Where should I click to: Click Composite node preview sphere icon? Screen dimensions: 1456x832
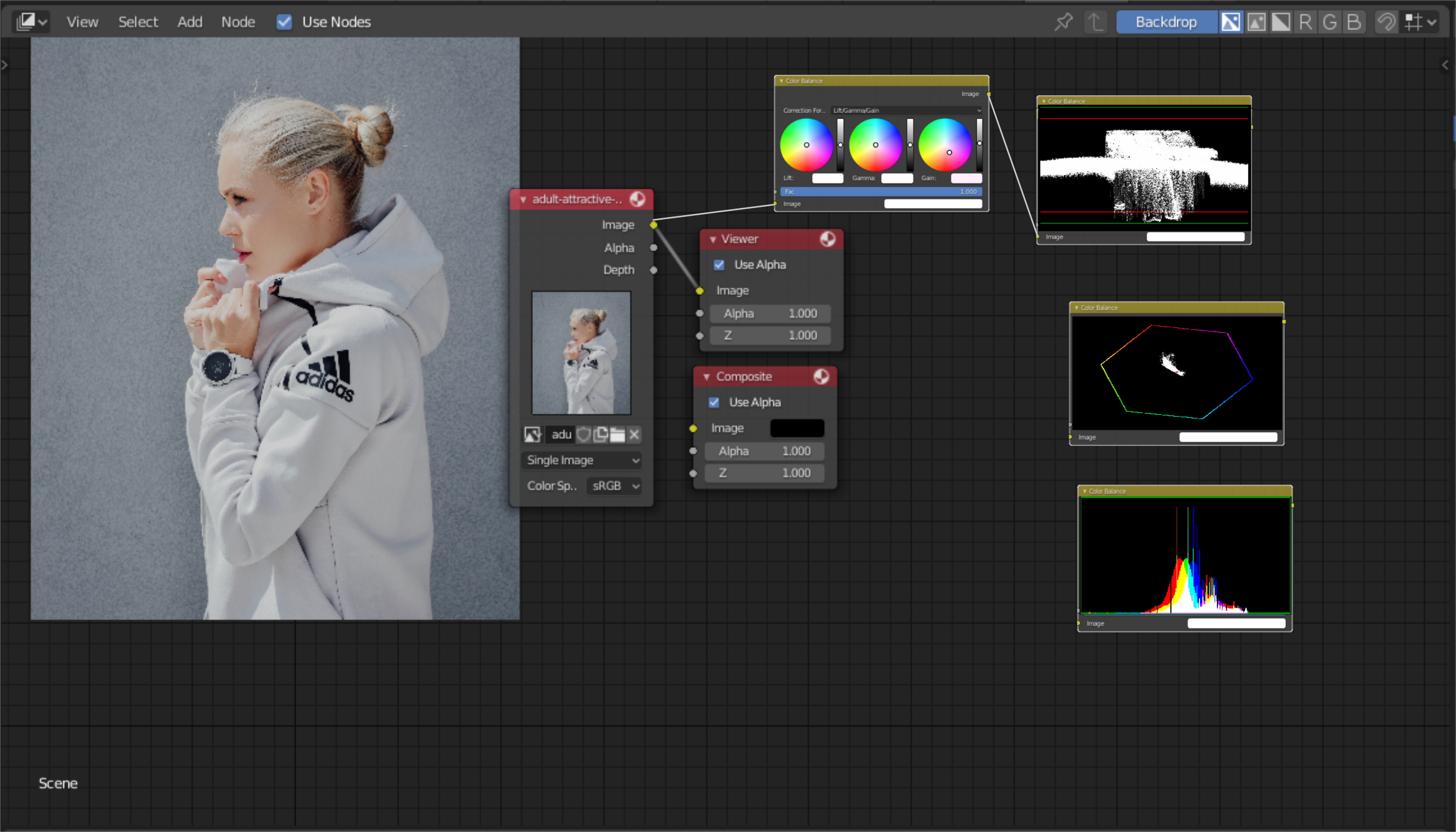(x=822, y=376)
